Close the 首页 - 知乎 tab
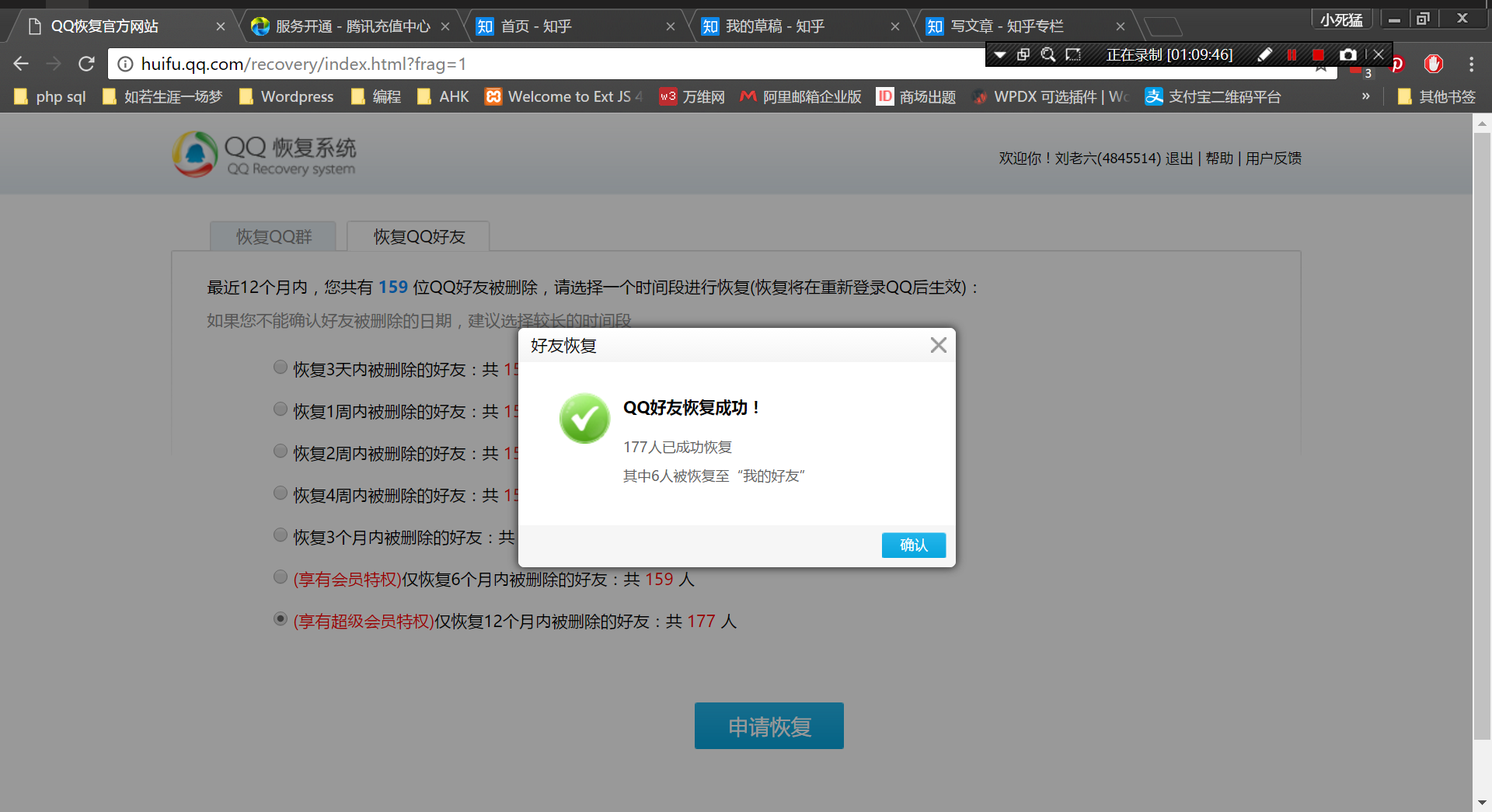The image size is (1492, 812). [670, 26]
